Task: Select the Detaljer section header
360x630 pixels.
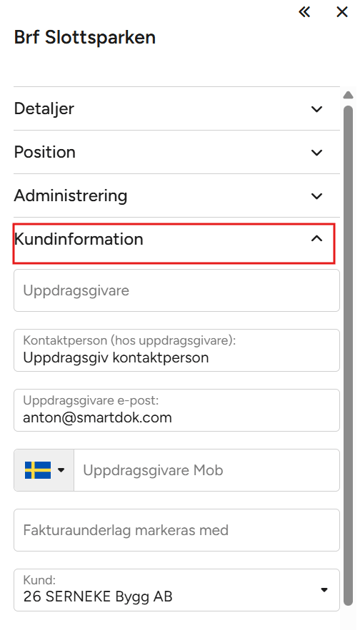Action: [x=177, y=109]
